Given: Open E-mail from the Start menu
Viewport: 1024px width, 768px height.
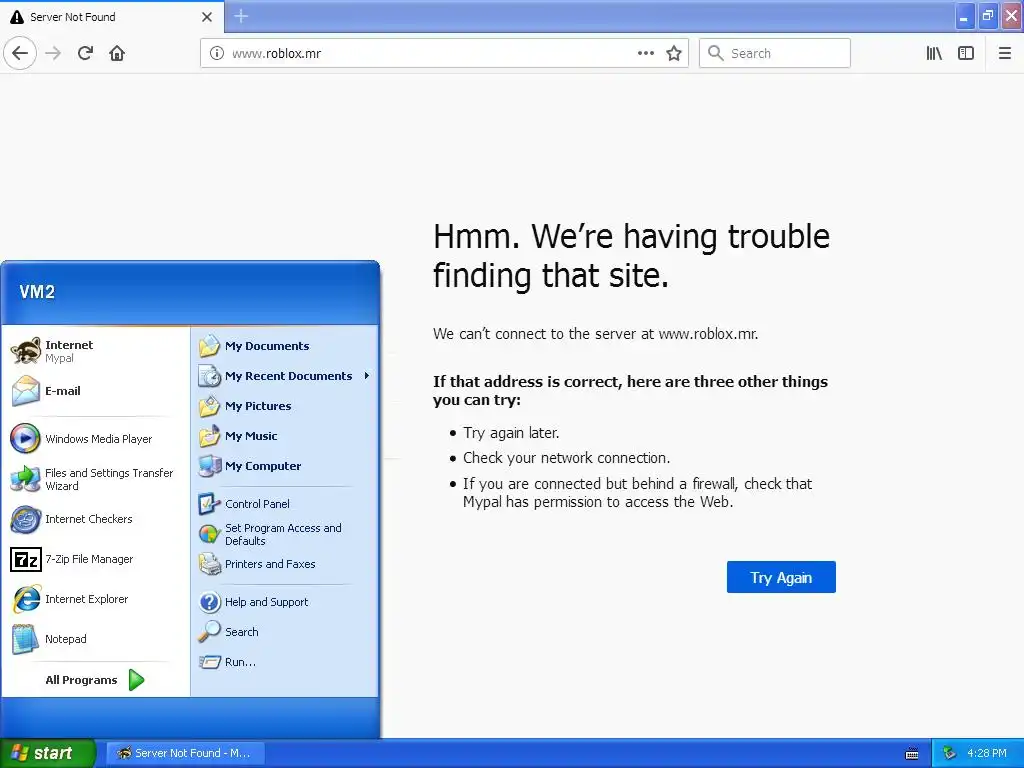Looking at the screenshot, I should click(x=95, y=391).
